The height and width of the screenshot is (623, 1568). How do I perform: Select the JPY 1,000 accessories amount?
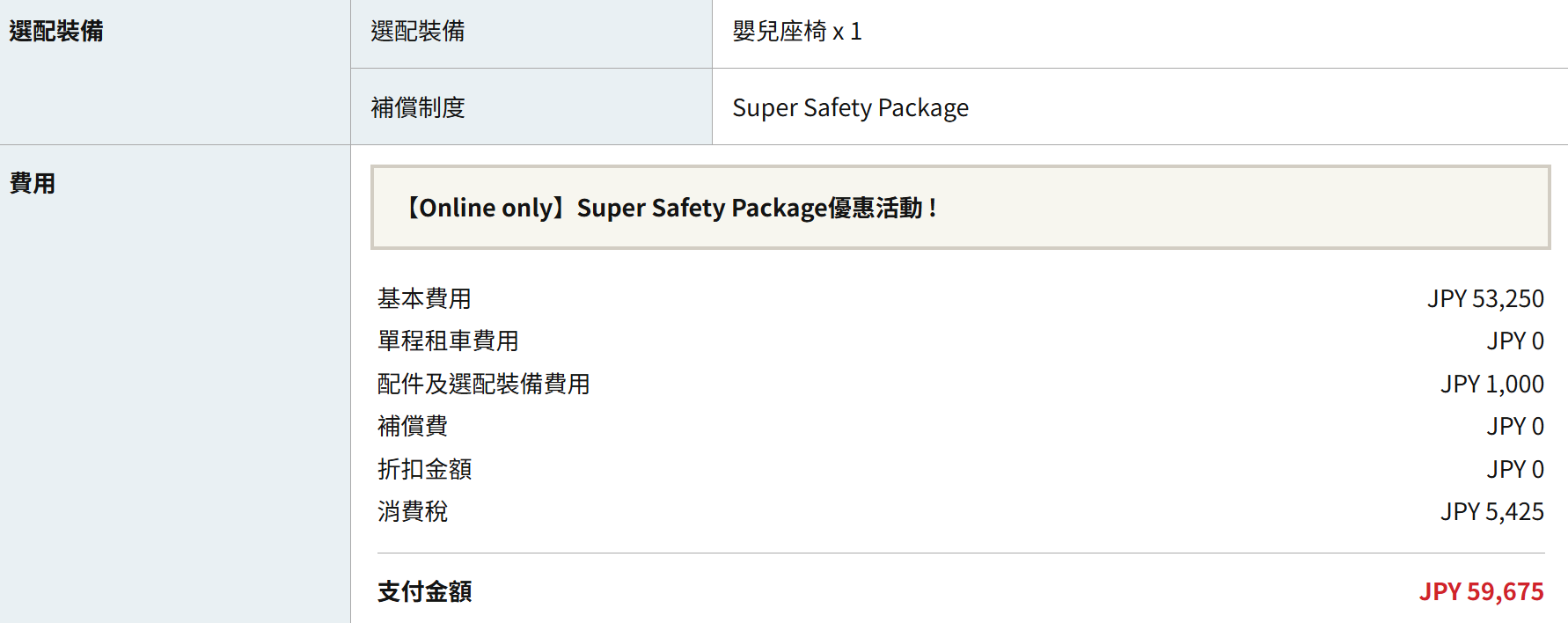(x=1491, y=385)
